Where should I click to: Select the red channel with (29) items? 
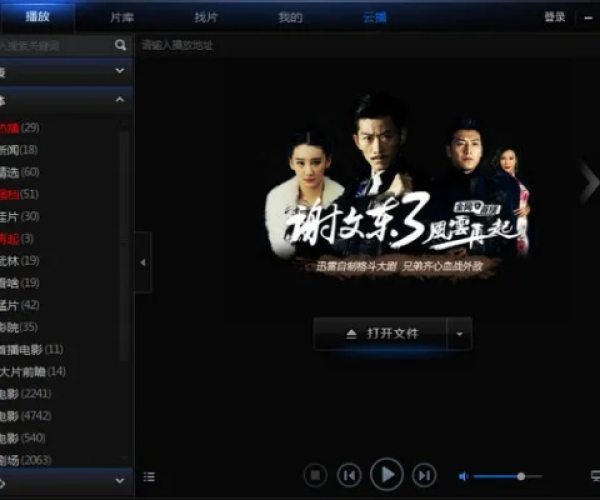pyautogui.click(x=19, y=128)
